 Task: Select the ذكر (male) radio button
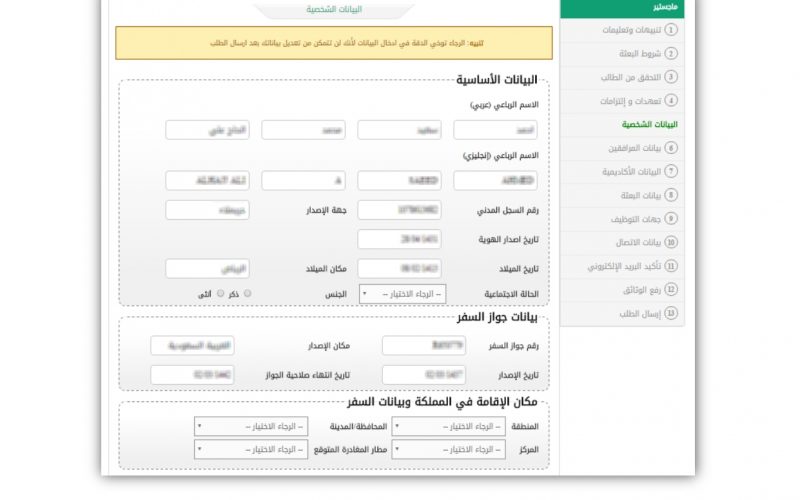[x=247, y=293]
